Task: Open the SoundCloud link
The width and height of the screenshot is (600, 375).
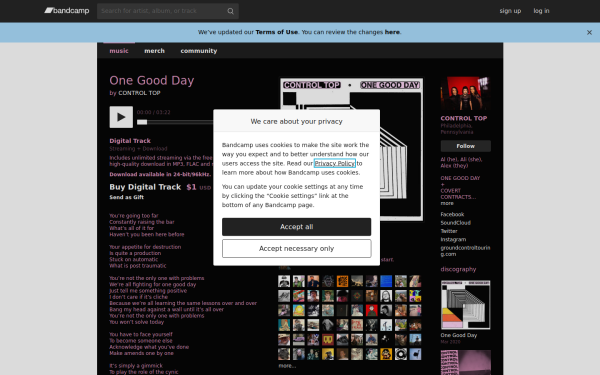Action: (x=456, y=223)
